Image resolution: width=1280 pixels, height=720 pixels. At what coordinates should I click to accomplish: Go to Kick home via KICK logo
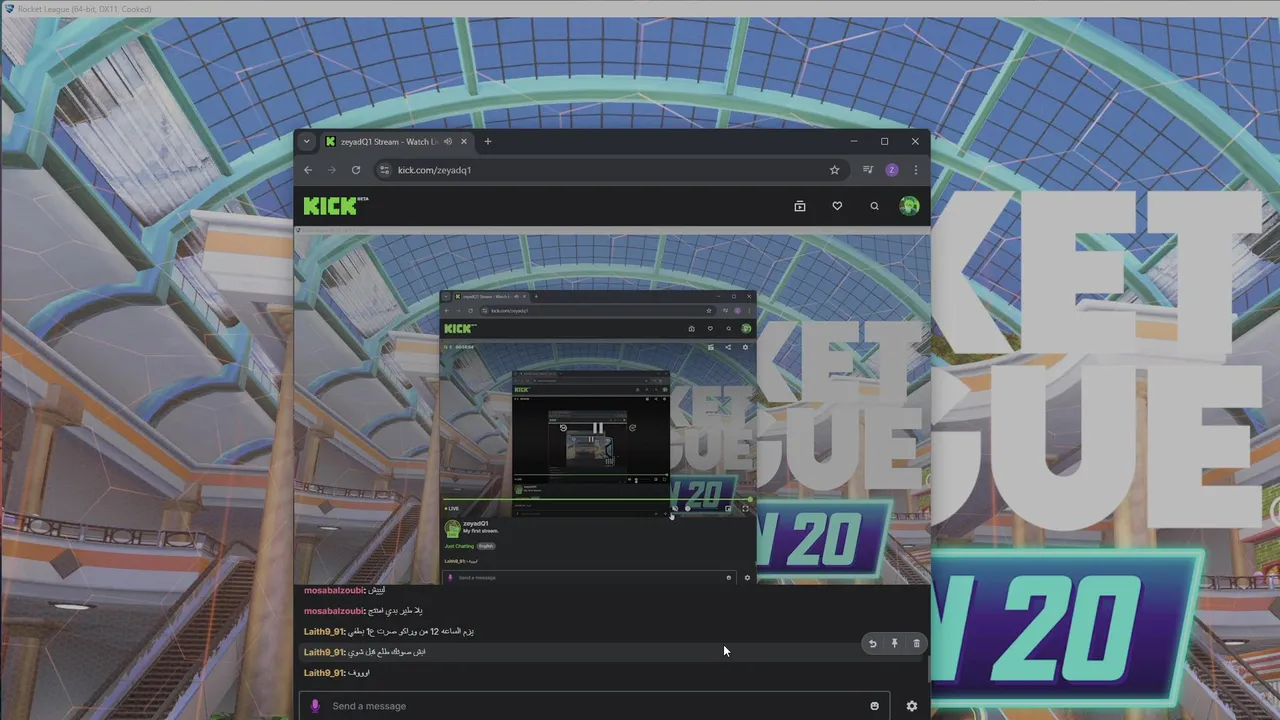(x=336, y=206)
